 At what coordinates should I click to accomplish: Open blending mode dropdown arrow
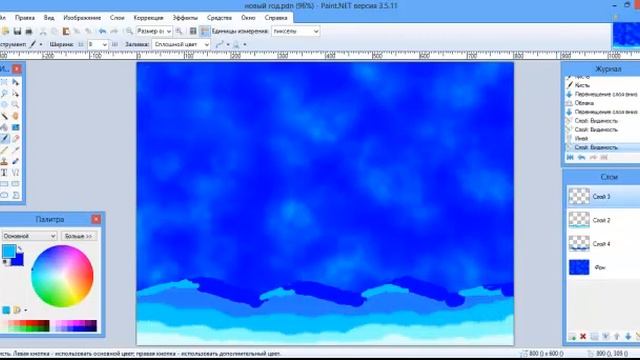pyautogui.click(x=244, y=44)
